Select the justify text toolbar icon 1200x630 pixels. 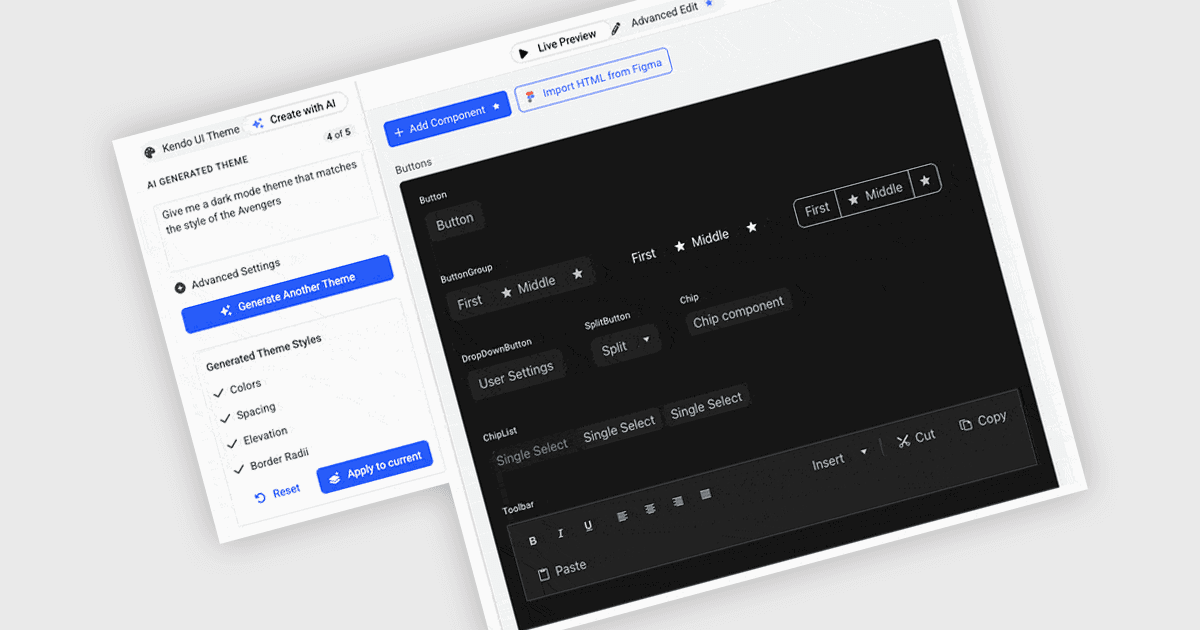(x=705, y=495)
